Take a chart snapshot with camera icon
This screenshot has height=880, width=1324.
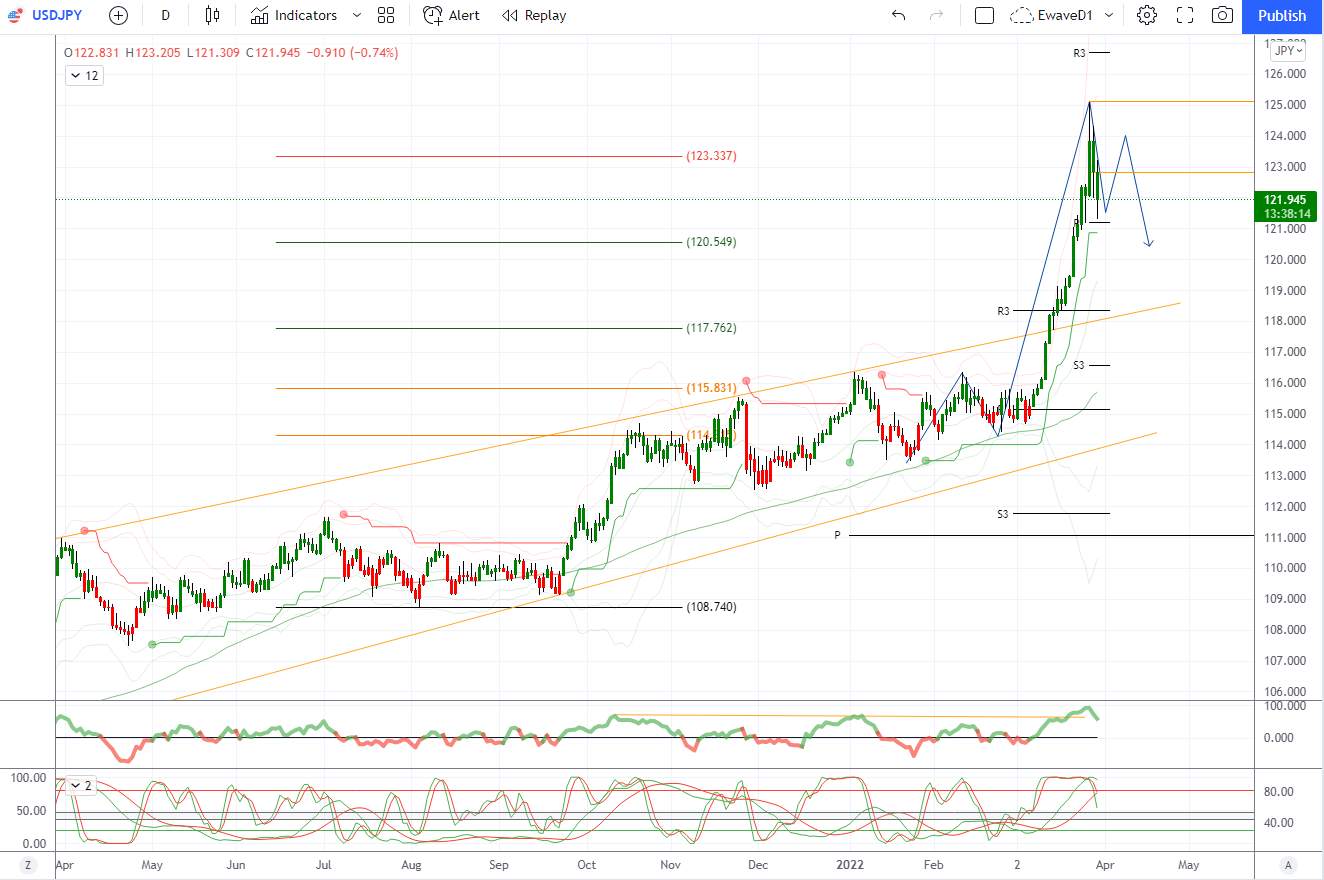pos(1222,15)
